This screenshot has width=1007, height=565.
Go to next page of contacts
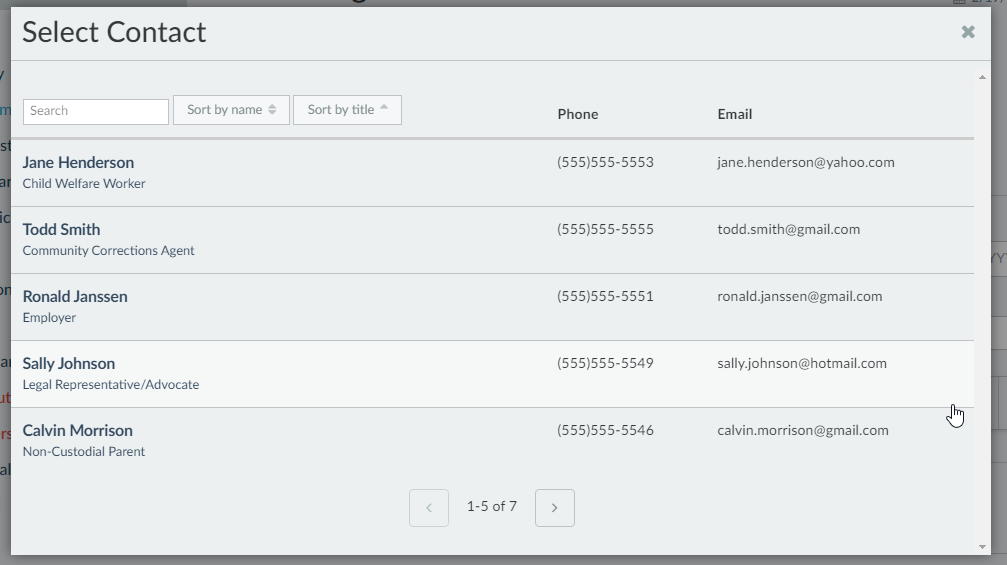click(554, 508)
